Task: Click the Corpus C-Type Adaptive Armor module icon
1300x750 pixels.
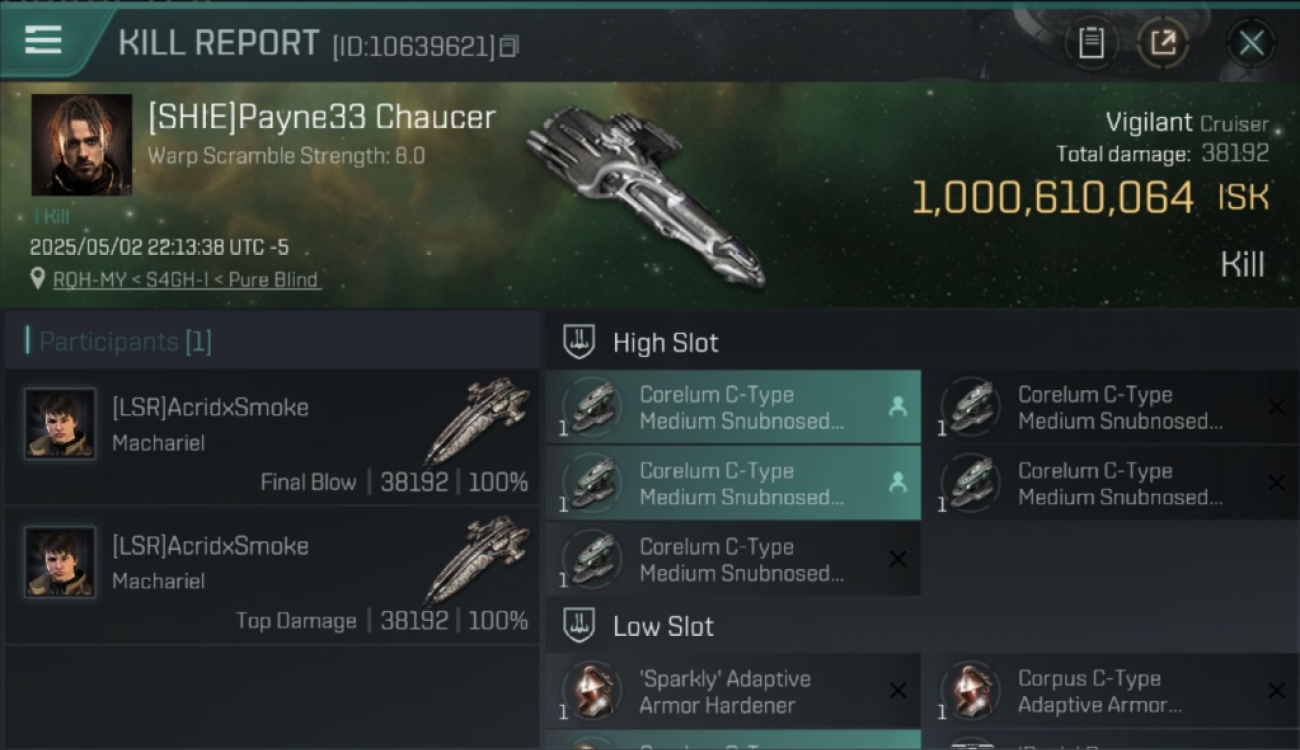Action: coord(970,691)
